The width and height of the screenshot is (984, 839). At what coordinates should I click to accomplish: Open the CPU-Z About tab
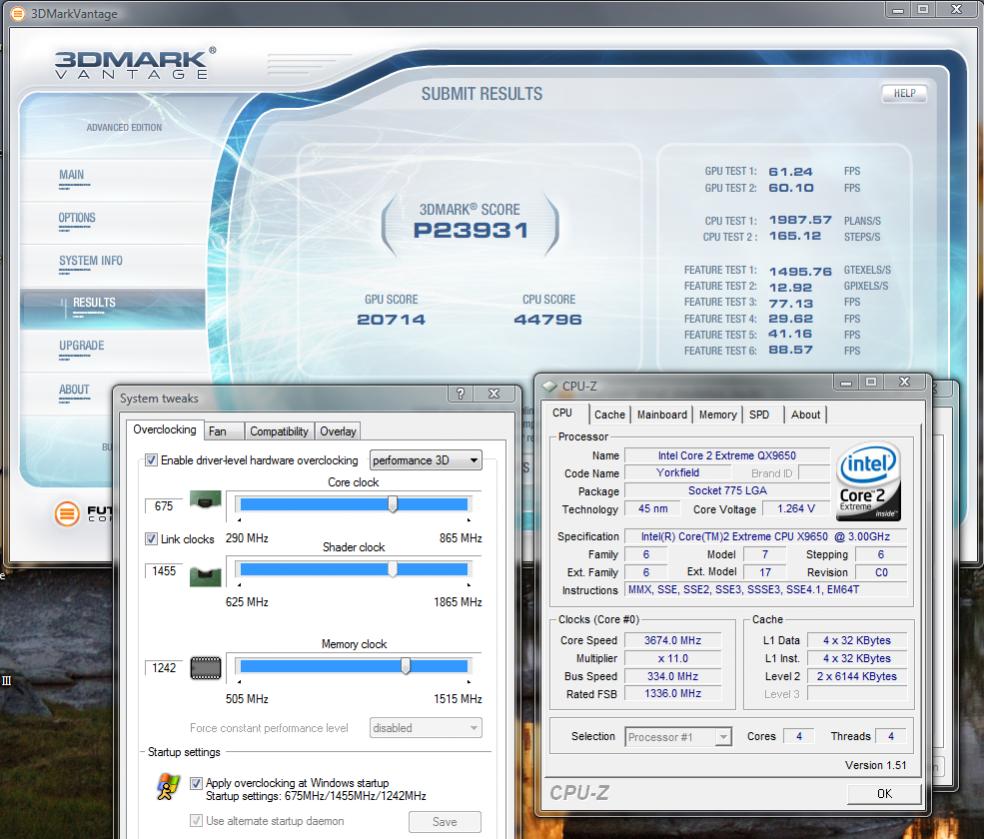coord(806,415)
